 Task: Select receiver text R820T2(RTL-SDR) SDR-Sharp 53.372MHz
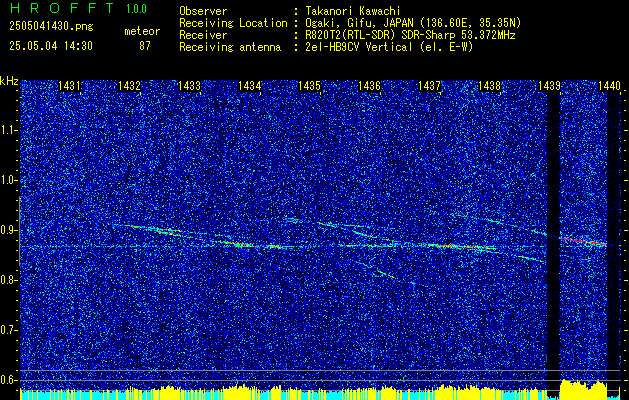[x=410, y=35]
